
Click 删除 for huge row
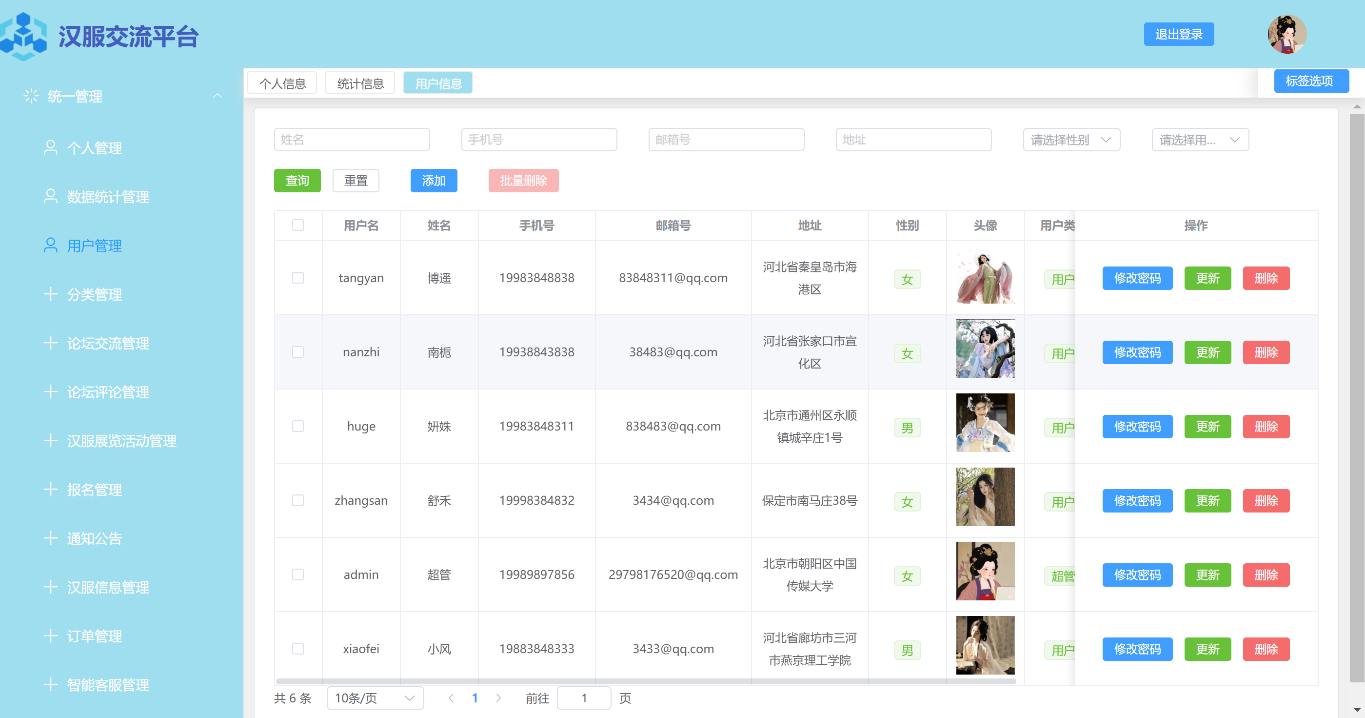point(1266,426)
